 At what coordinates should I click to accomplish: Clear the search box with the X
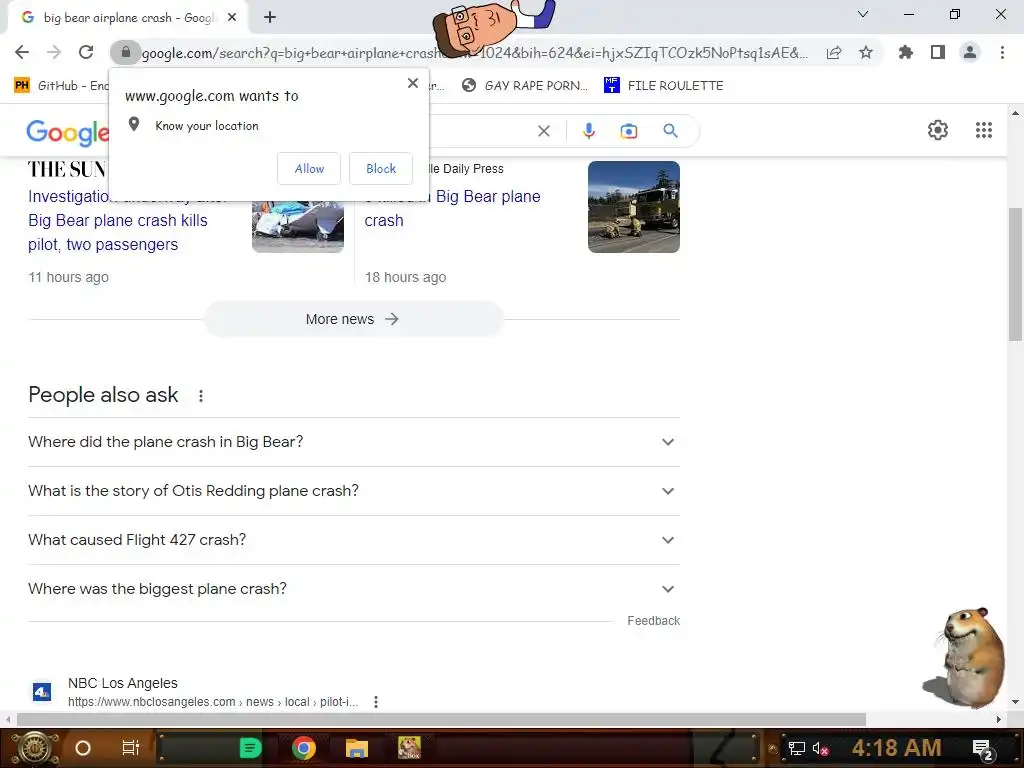click(543, 131)
